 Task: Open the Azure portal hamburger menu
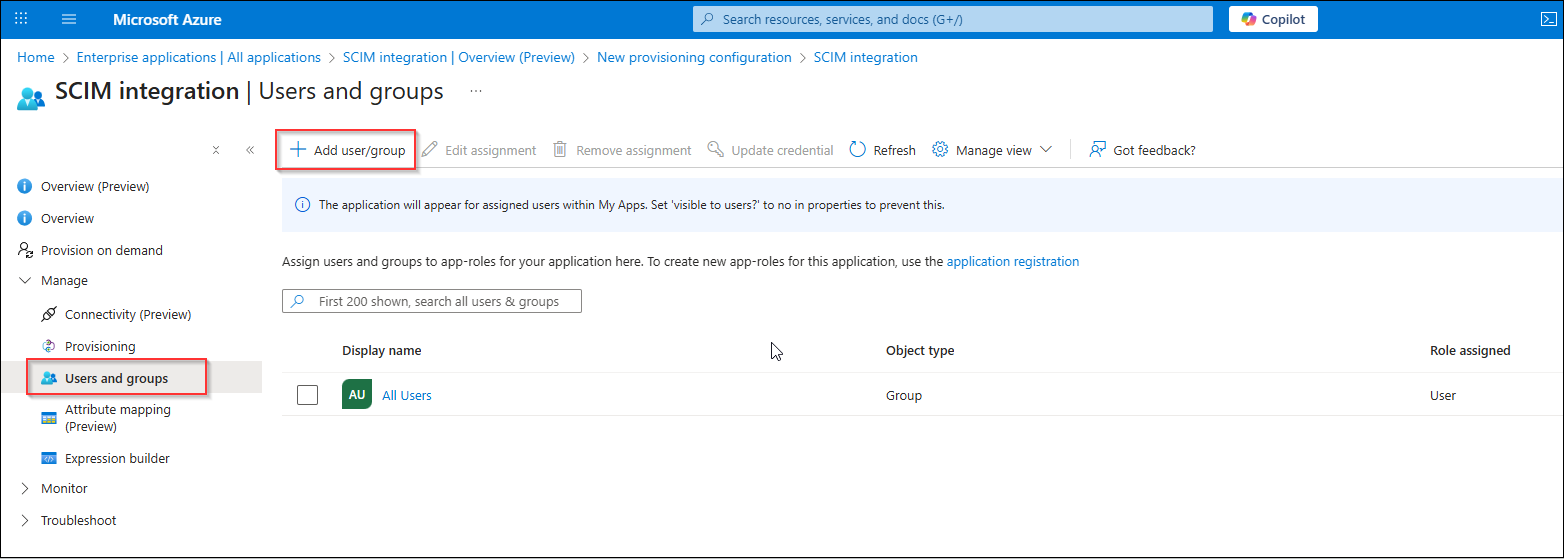click(69, 19)
